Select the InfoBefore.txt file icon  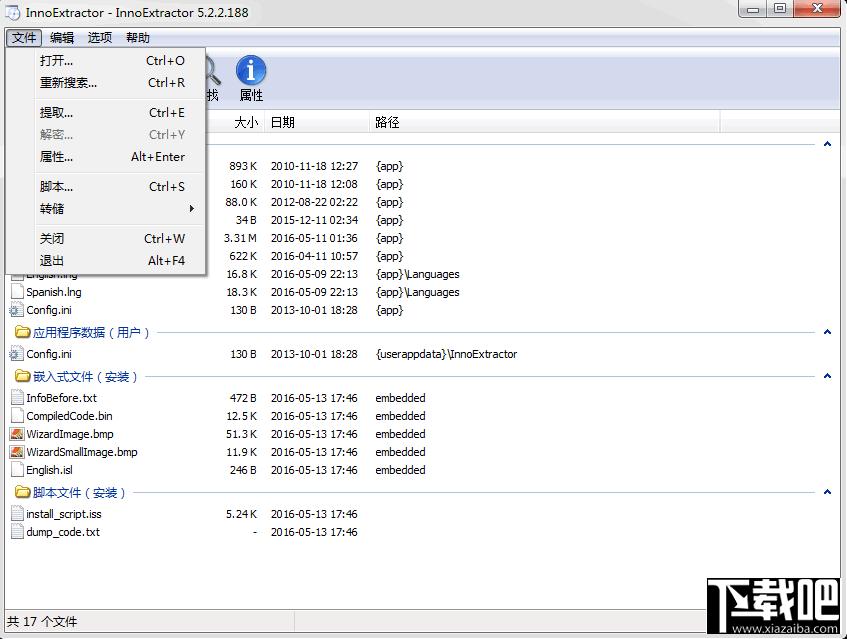[x=17, y=398]
